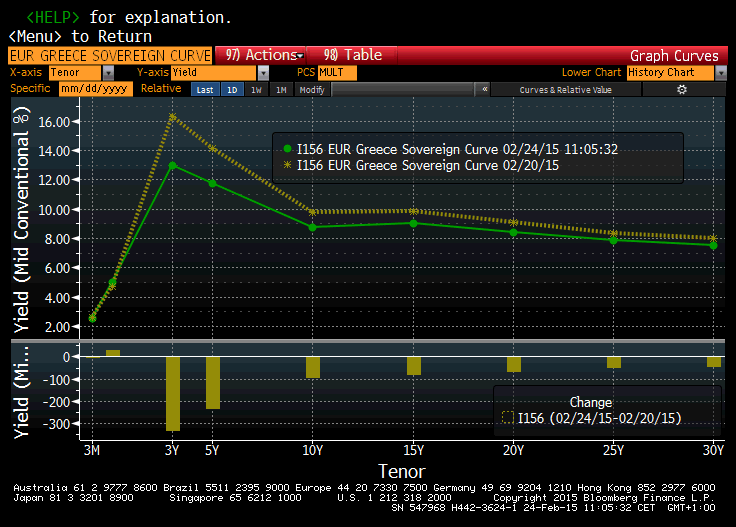Click the <Menu> to Return text
736x527 pixels.
click(80, 36)
